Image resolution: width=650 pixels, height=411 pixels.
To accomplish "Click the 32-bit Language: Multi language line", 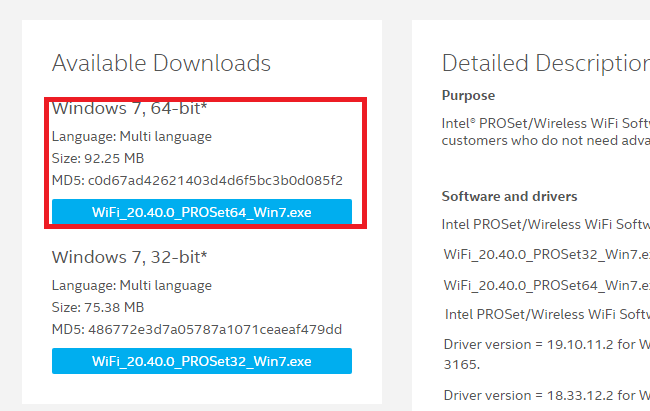I will pos(132,285).
